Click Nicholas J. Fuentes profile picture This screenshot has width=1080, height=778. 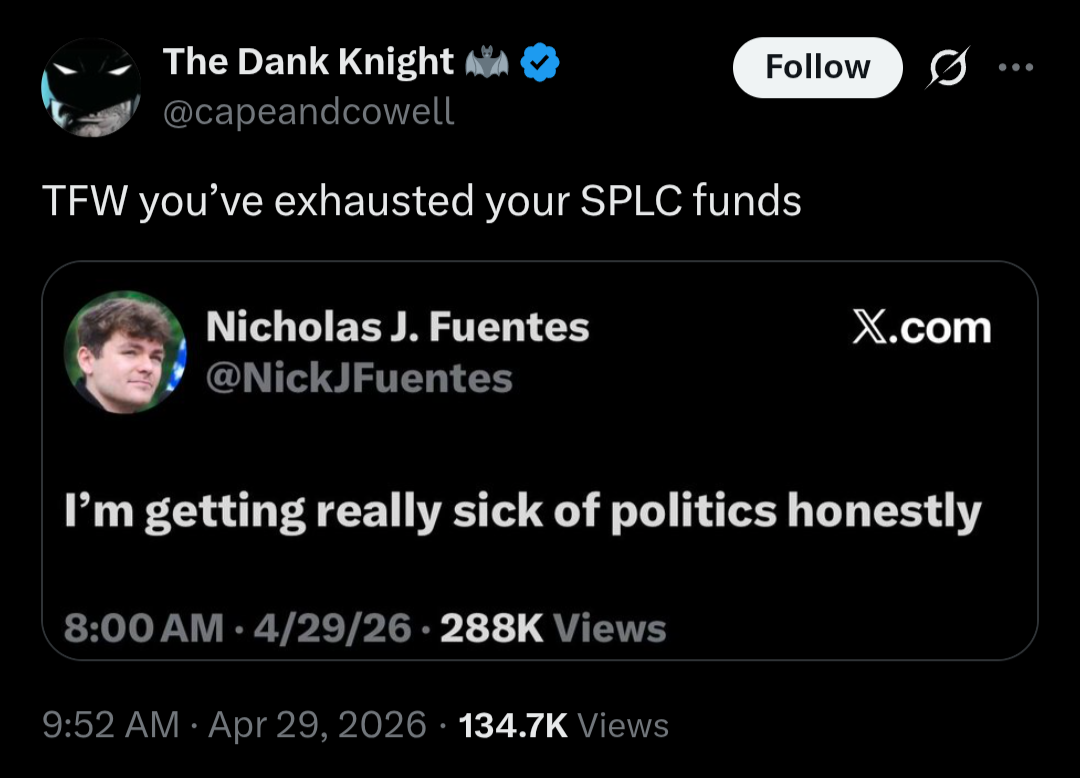point(125,352)
